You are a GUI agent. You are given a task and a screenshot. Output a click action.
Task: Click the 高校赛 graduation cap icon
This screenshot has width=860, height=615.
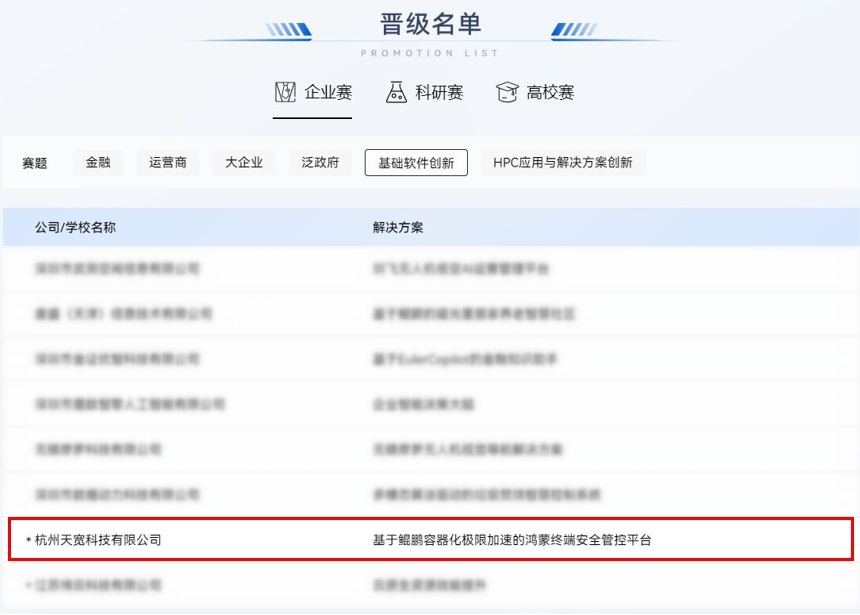[x=508, y=93]
